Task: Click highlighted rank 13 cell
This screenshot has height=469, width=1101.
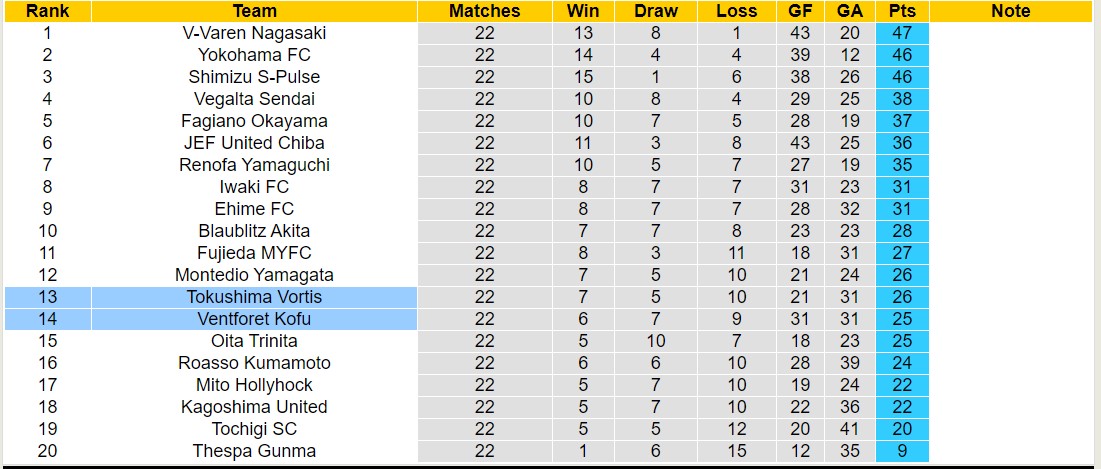Action: point(47,297)
